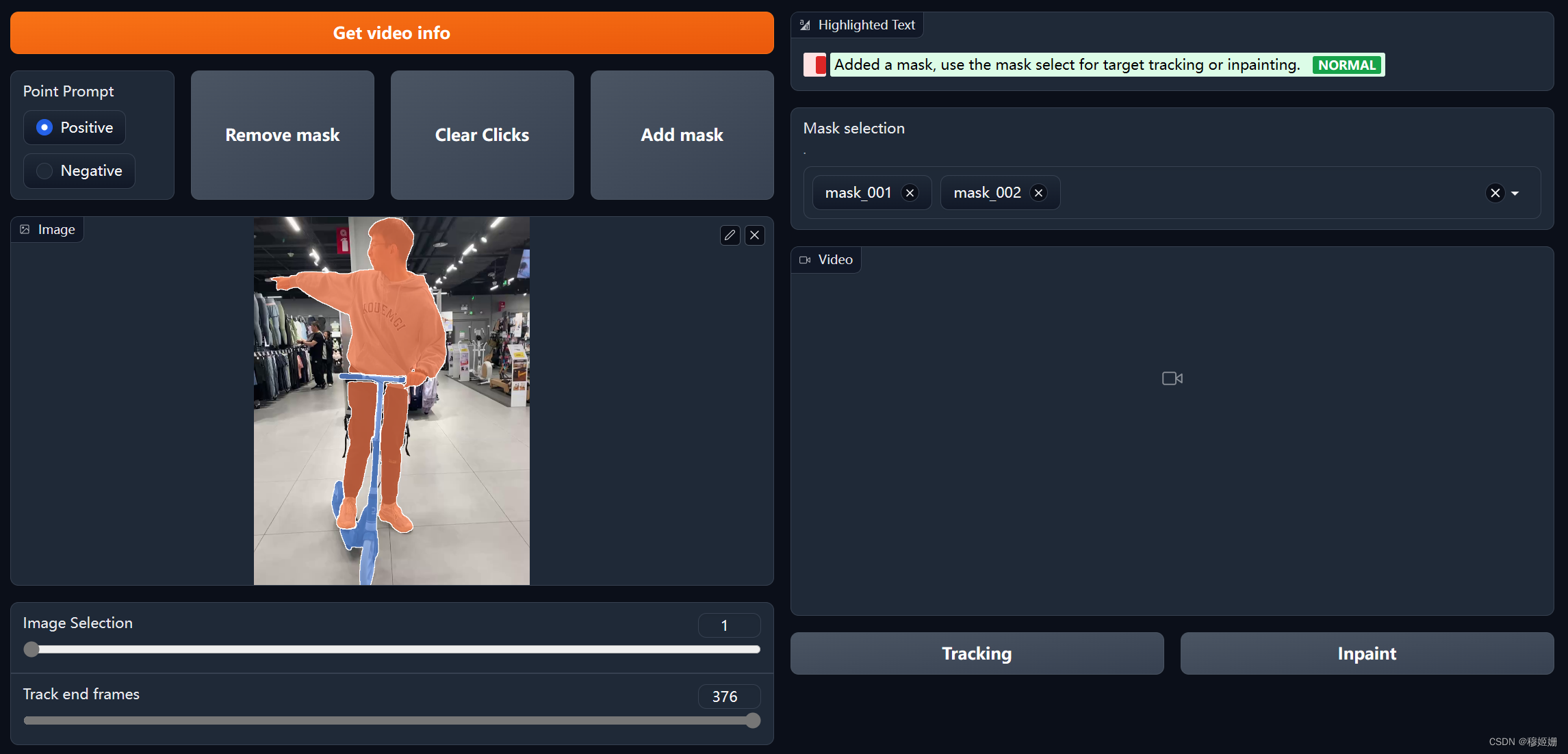The height and width of the screenshot is (754, 1568).
Task: Remove mask_002 tag using its X
Action: pos(1038,193)
